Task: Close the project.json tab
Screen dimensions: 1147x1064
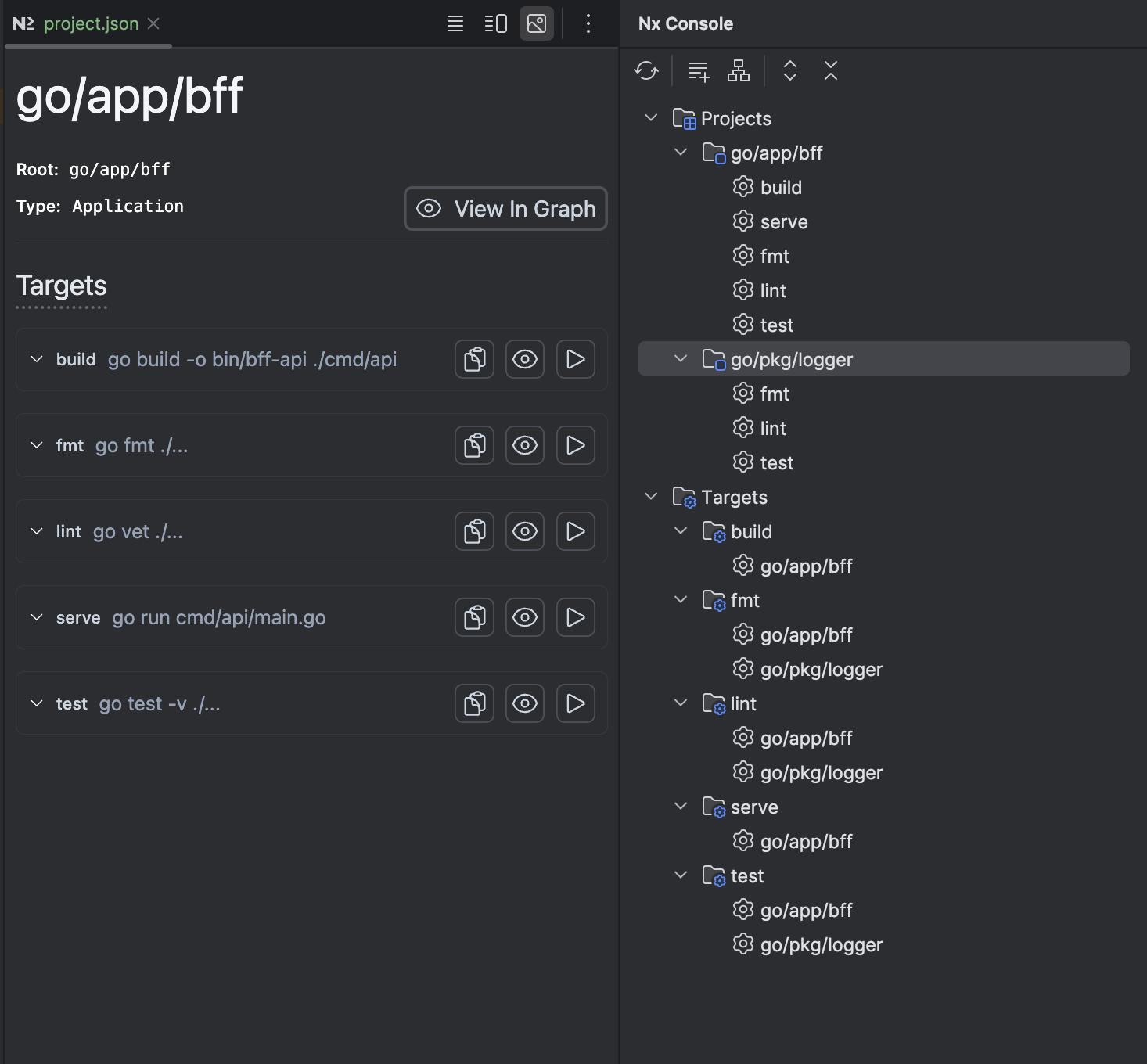Action: (x=153, y=23)
